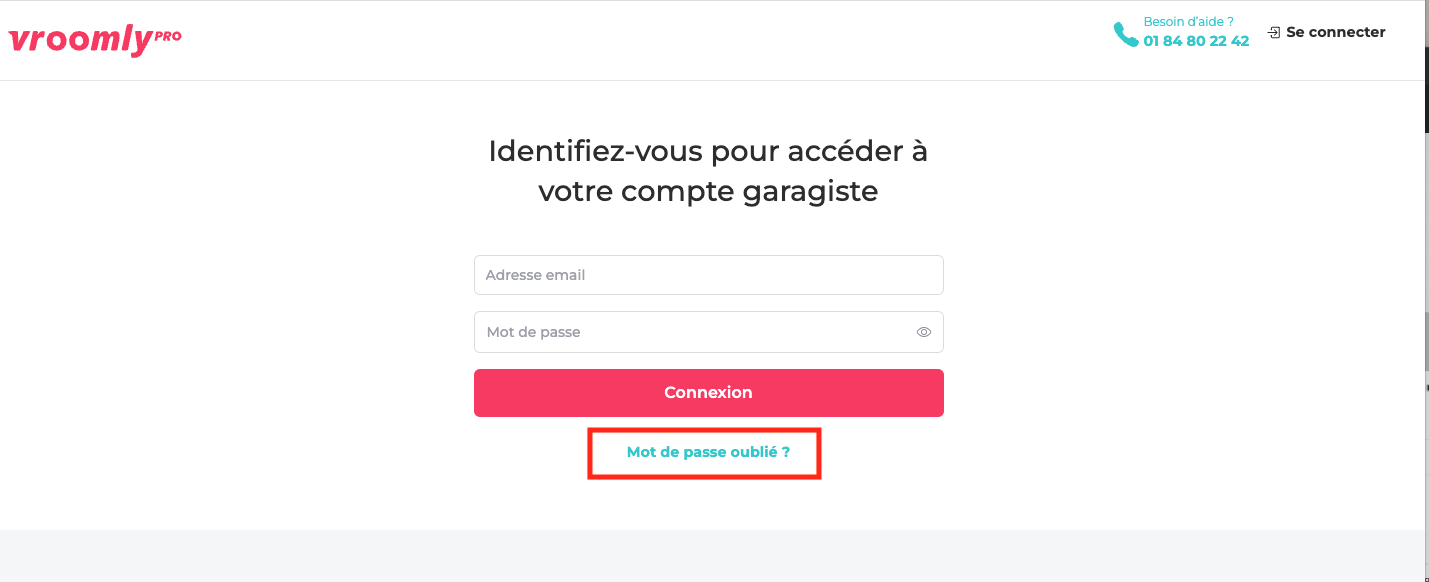Open the Se connecter link
This screenshot has height=582, width=1429.
click(x=1335, y=32)
